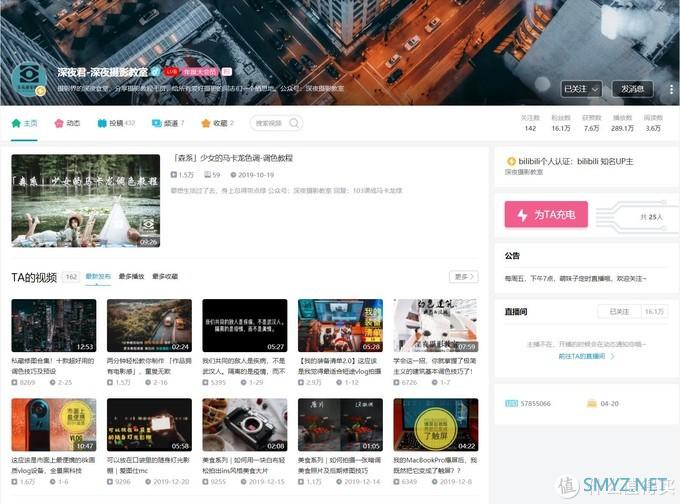The width and height of the screenshot is (680, 504).
Task: Send a message with 发消息 button
Action: 632,88
